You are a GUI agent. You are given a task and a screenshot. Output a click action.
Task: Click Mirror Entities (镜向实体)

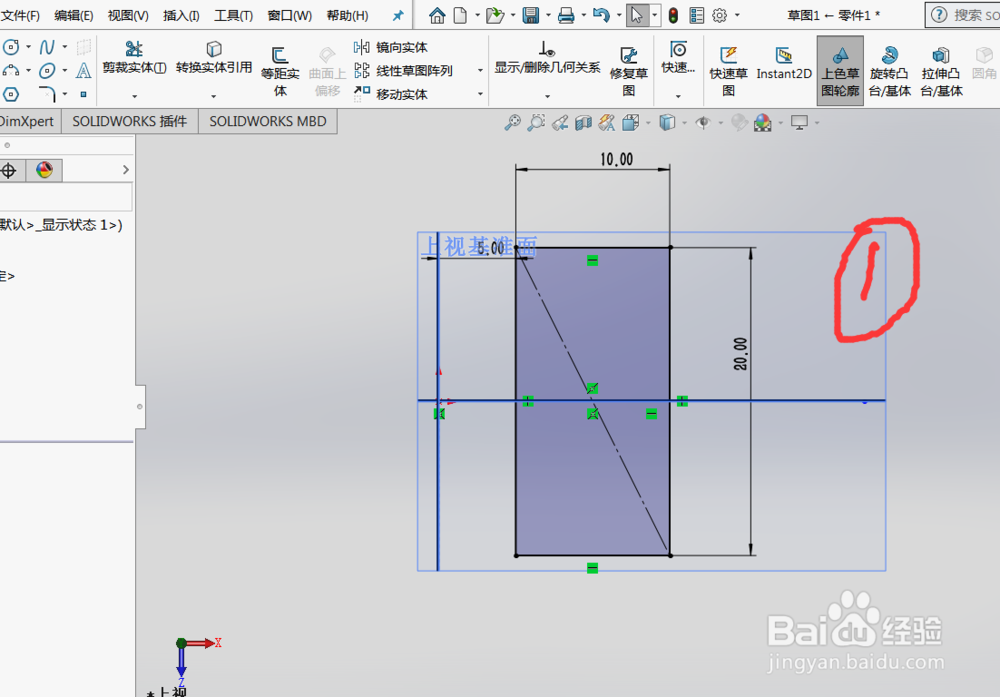pos(391,47)
